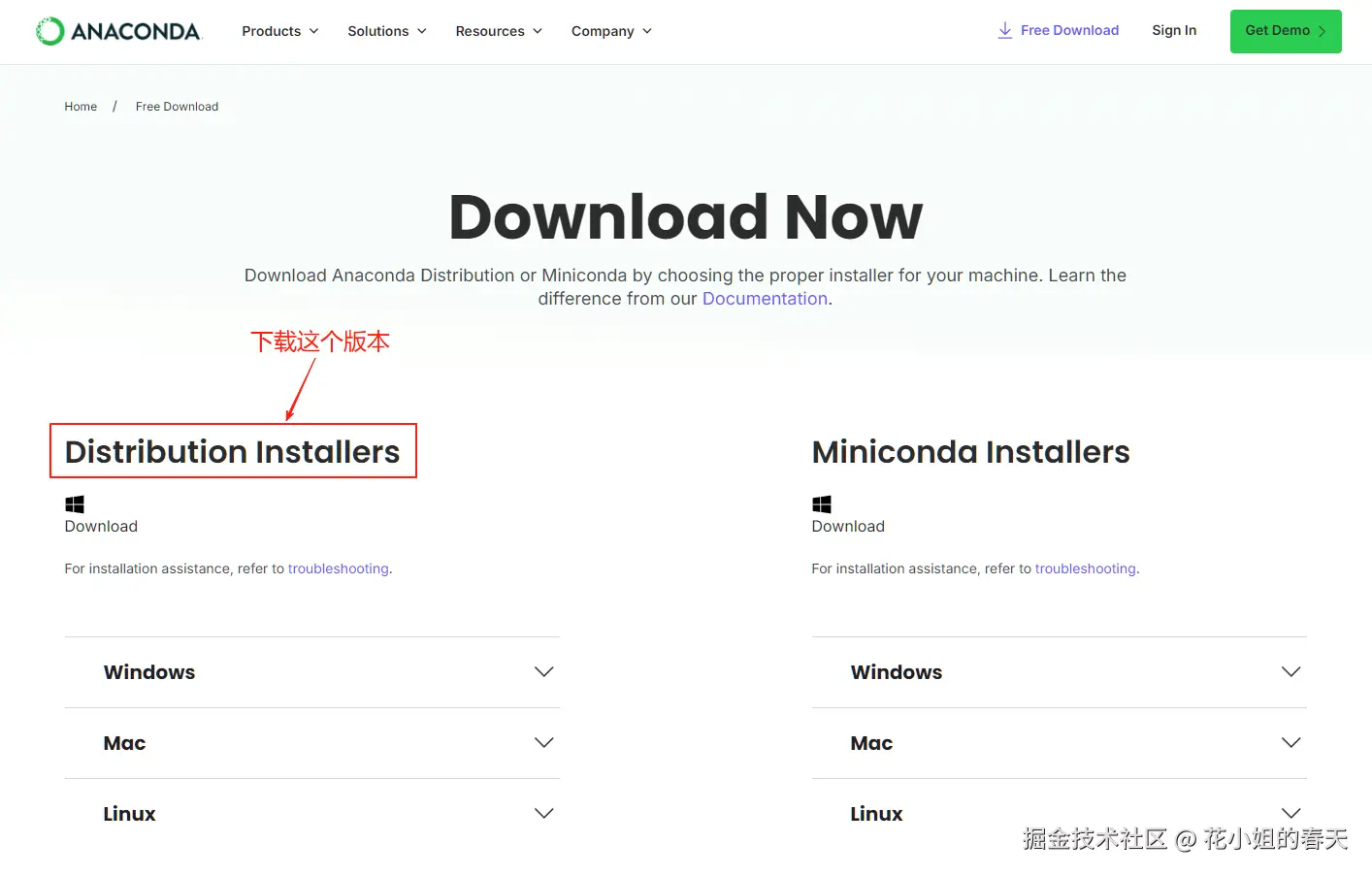Click the Resources chevron arrow
Screen dimensions: 1372x876
537,31
